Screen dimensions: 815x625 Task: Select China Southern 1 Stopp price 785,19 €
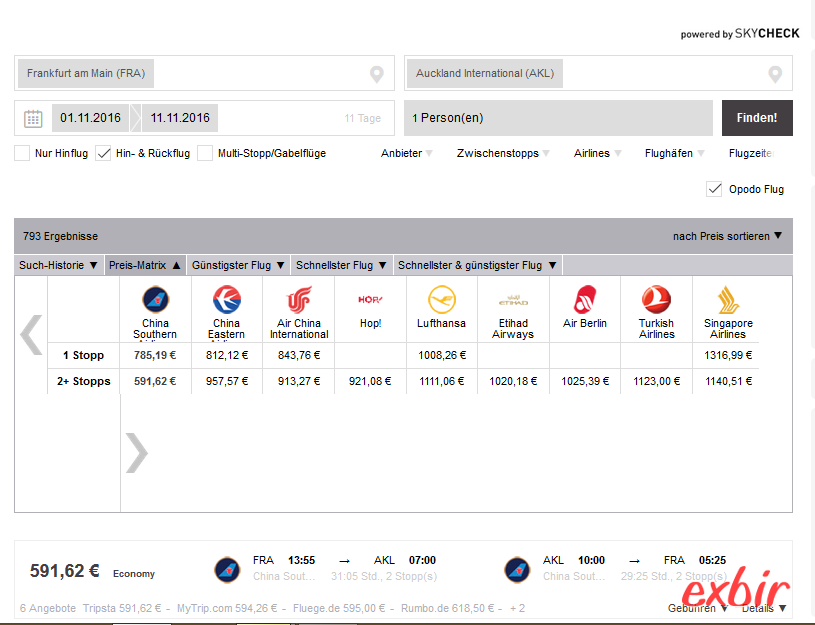155,355
